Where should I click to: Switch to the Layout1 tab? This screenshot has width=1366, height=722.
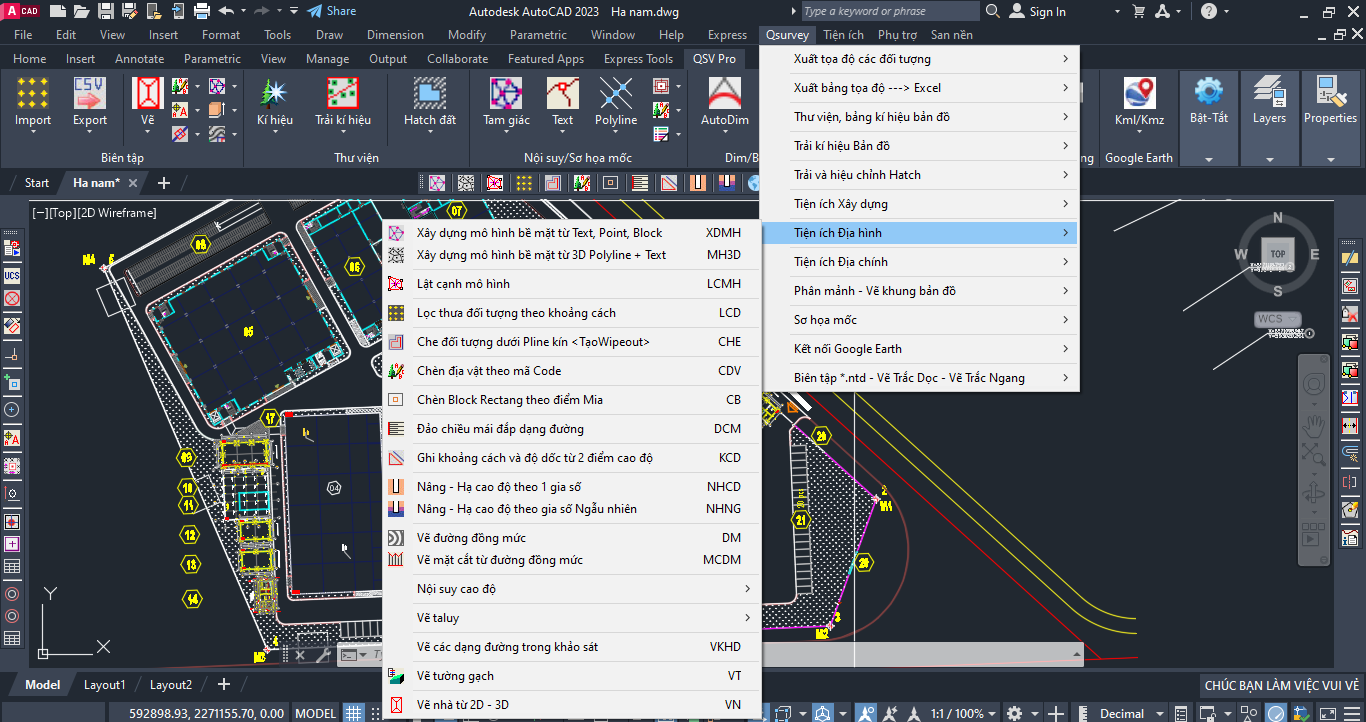(x=104, y=685)
